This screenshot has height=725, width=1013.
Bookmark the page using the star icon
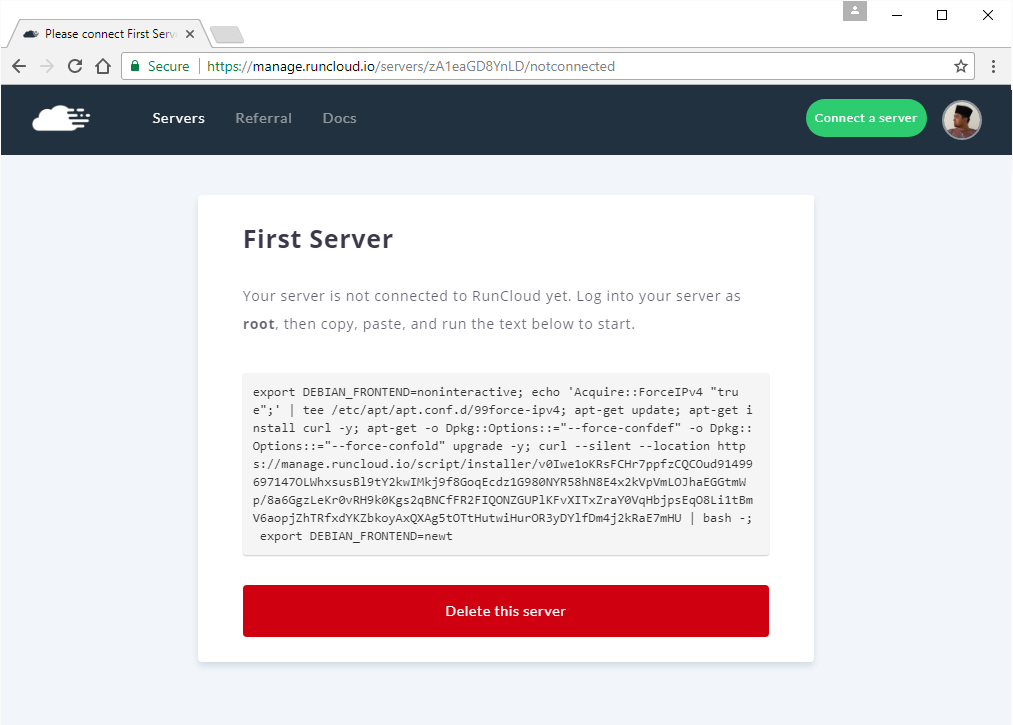[959, 66]
